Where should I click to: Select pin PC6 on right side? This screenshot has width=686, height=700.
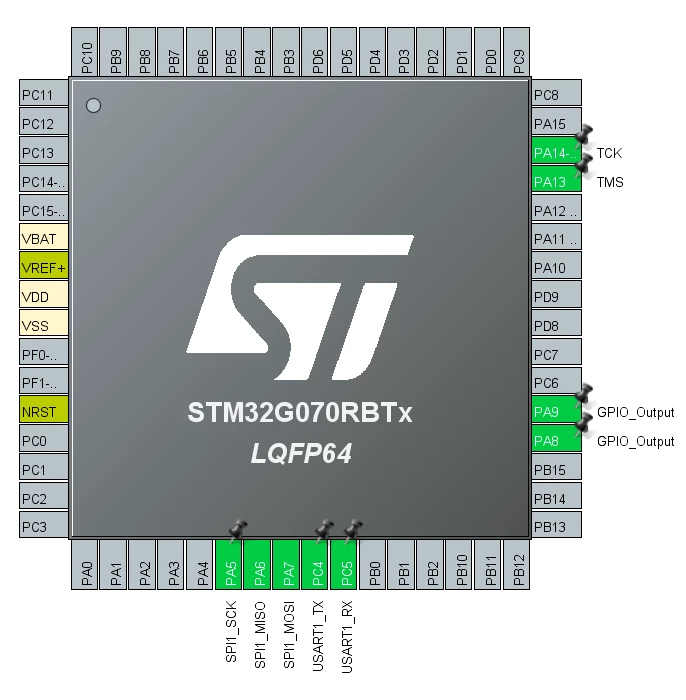tap(556, 383)
